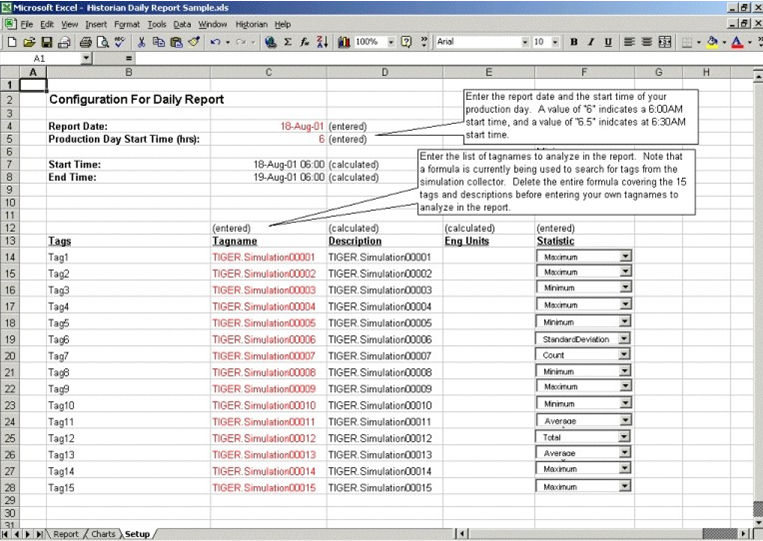The image size is (763, 541).
Task: Jump to last sheet tab arrow
Action: click(39, 534)
